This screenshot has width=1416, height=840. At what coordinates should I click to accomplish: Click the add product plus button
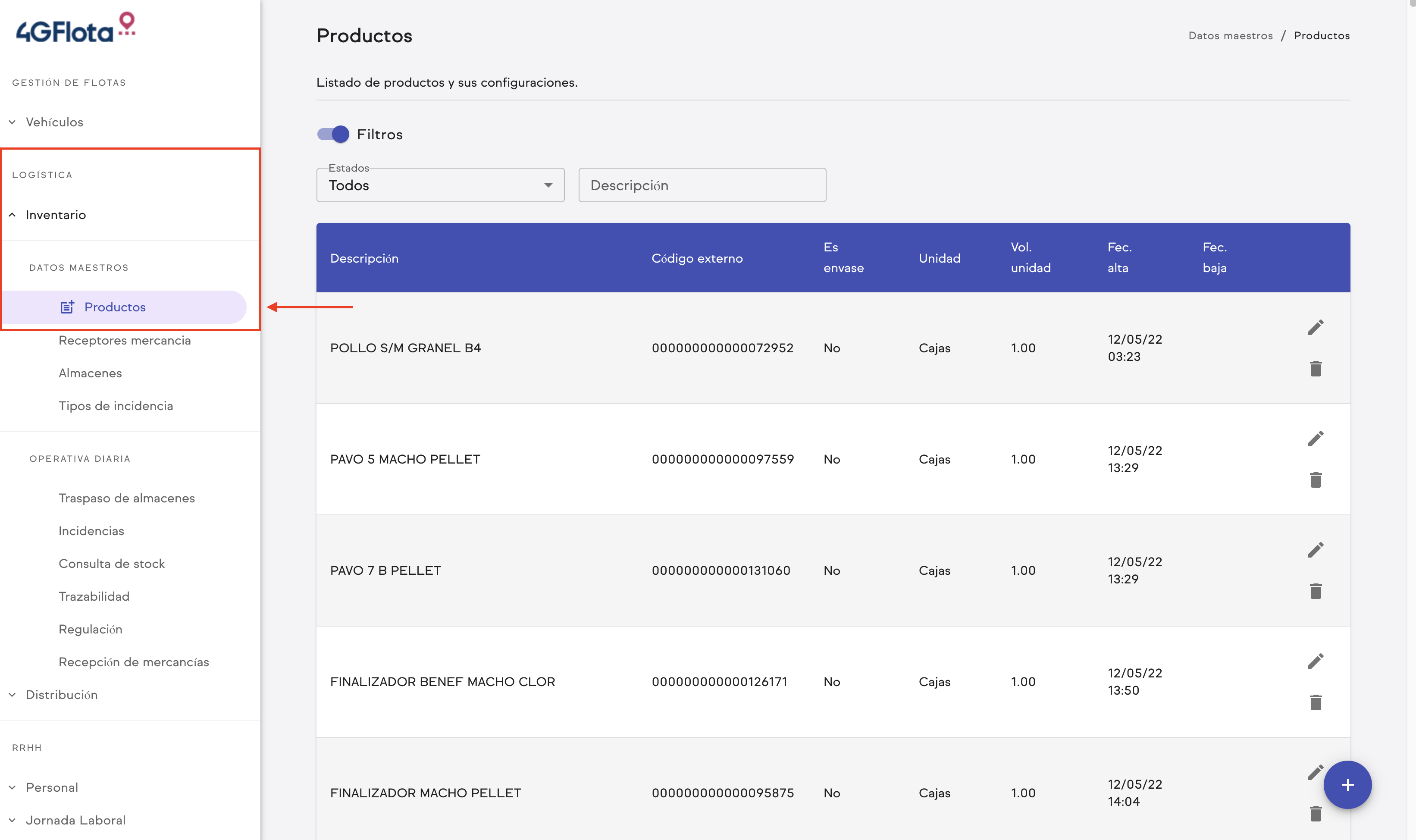(x=1347, y=784)
